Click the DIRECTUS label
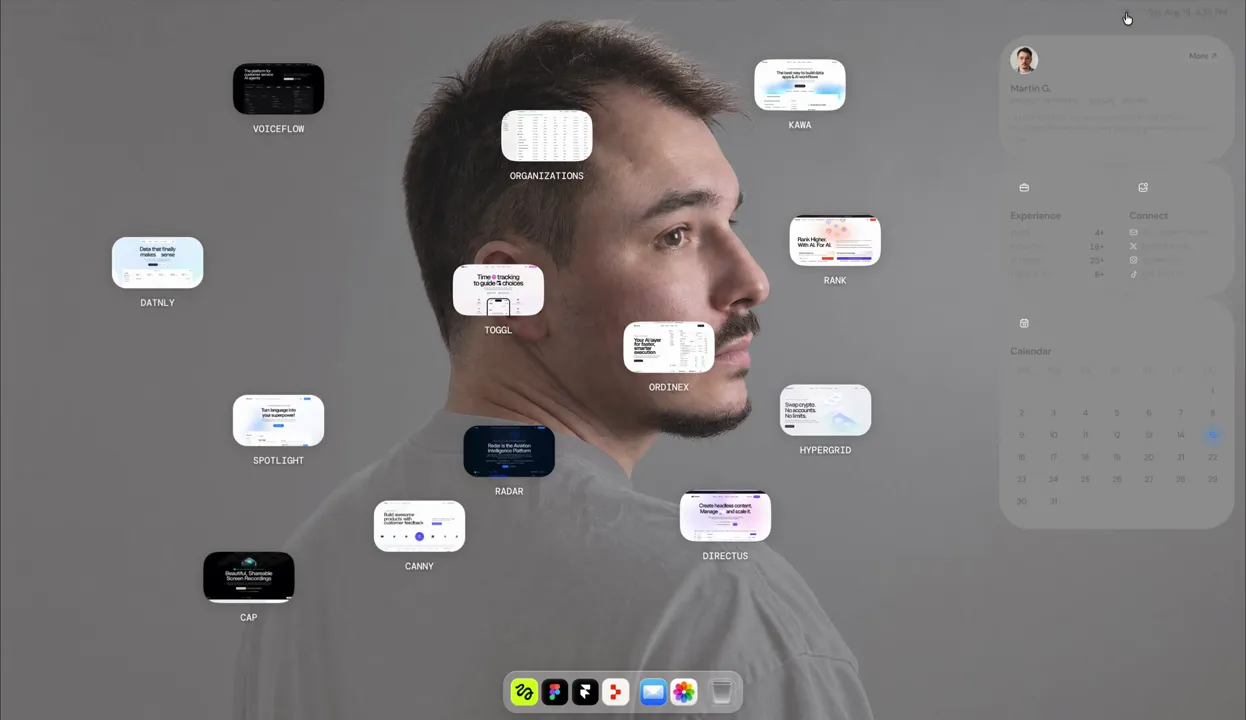This screenshot has height=720, width=1246. (x=725, y=556)
